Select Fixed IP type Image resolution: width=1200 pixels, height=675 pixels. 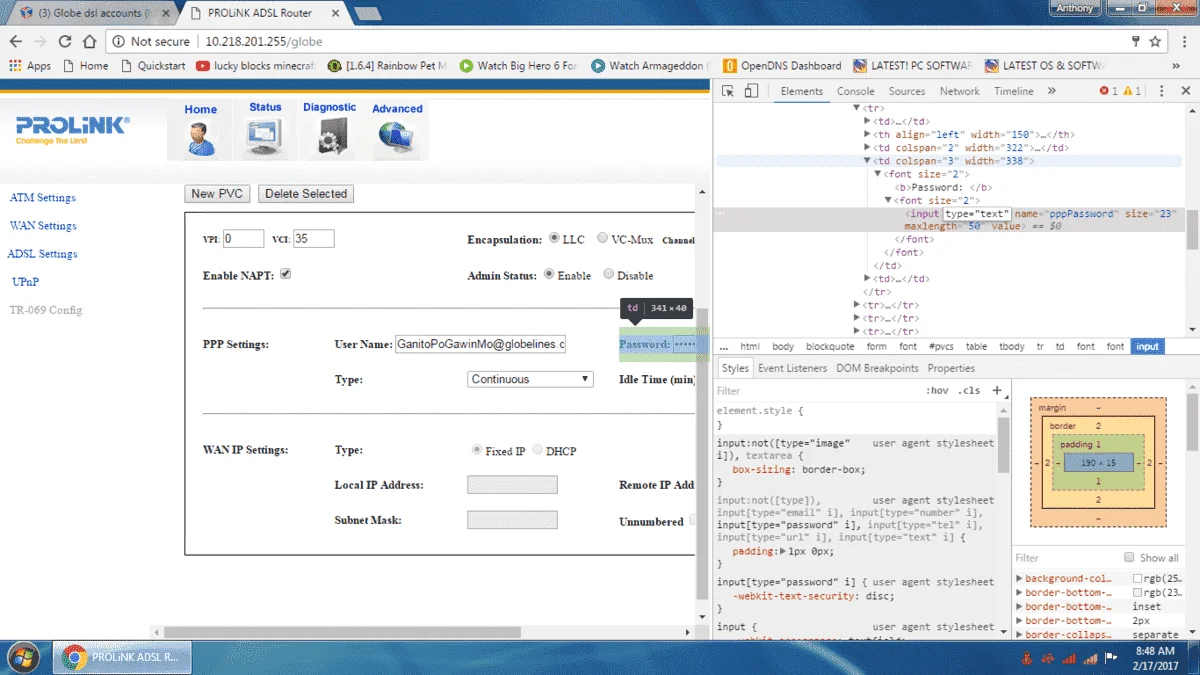477,450
